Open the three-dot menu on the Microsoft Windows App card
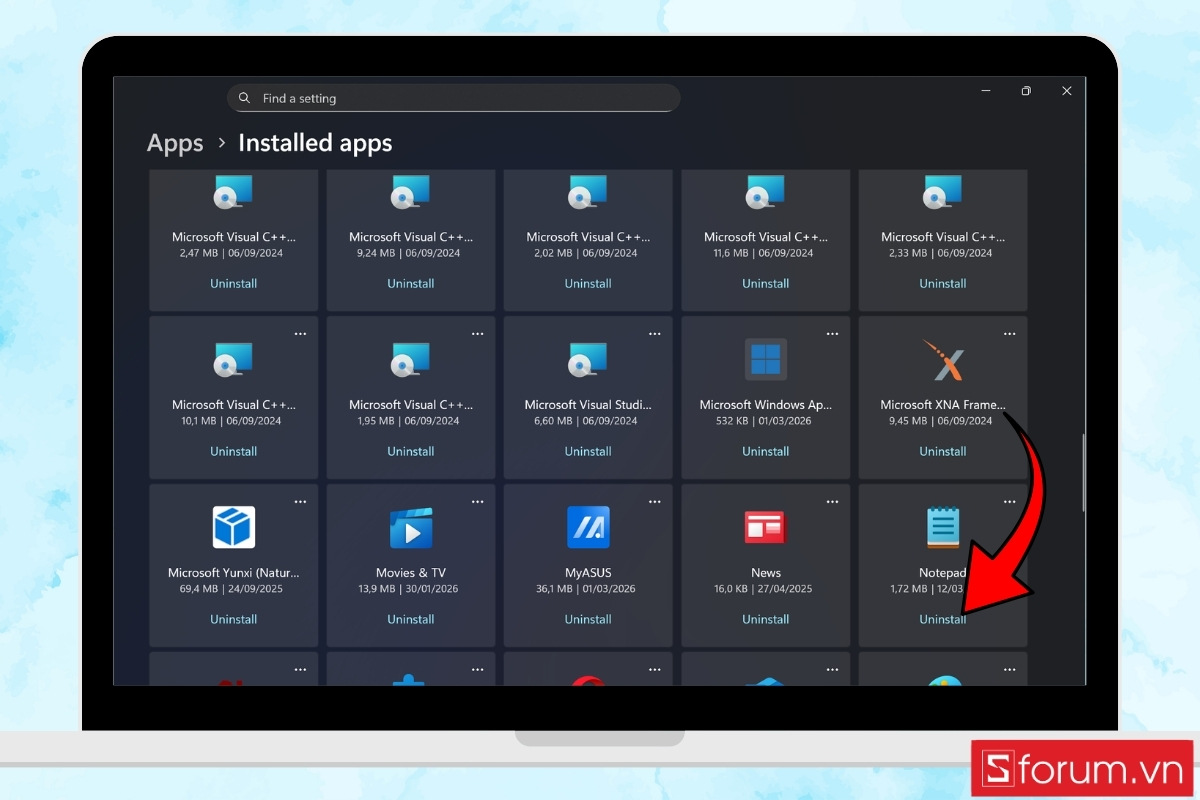Image resolution: width=1200 pixels, height=800 pixels. tap(832, 334)
